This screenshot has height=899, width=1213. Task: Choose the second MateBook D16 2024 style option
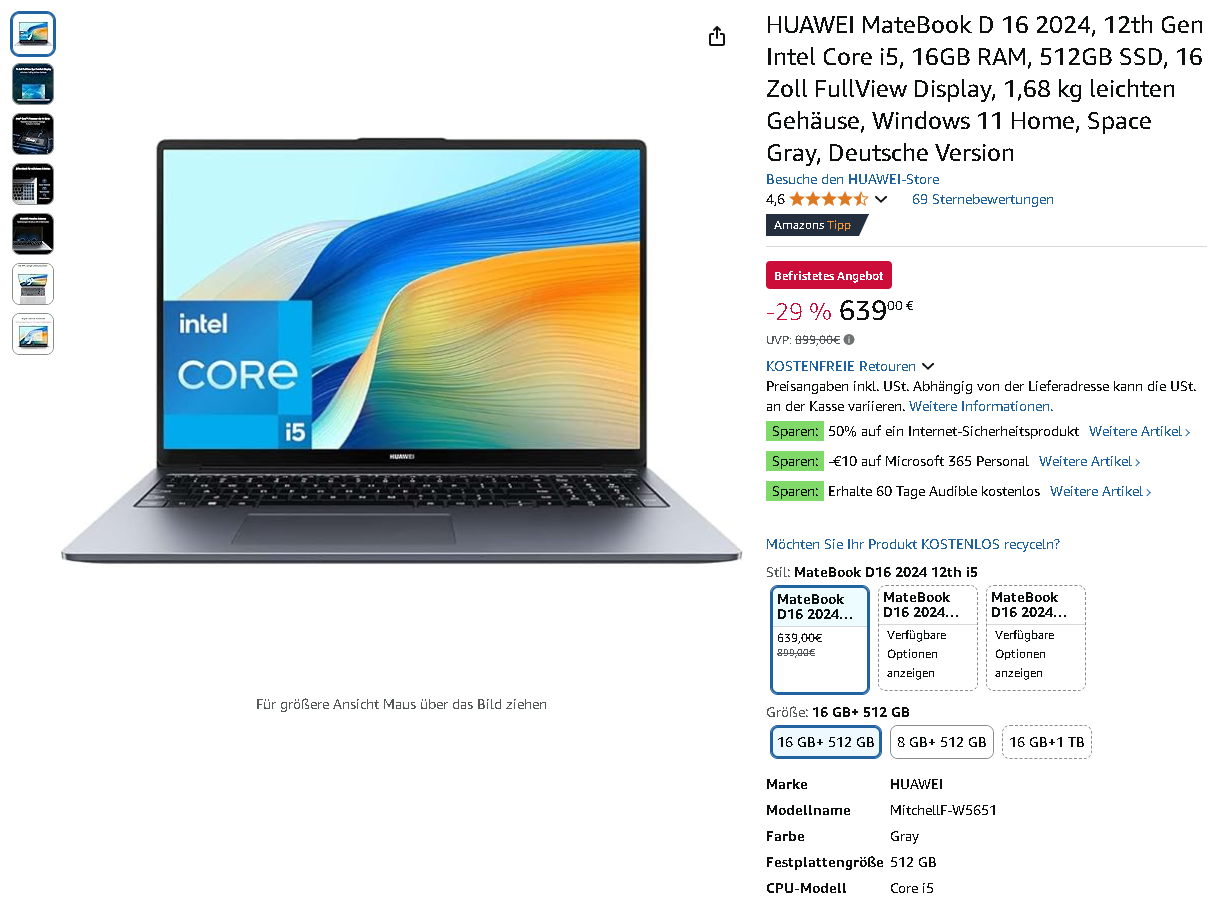click(x=928, y=638)
